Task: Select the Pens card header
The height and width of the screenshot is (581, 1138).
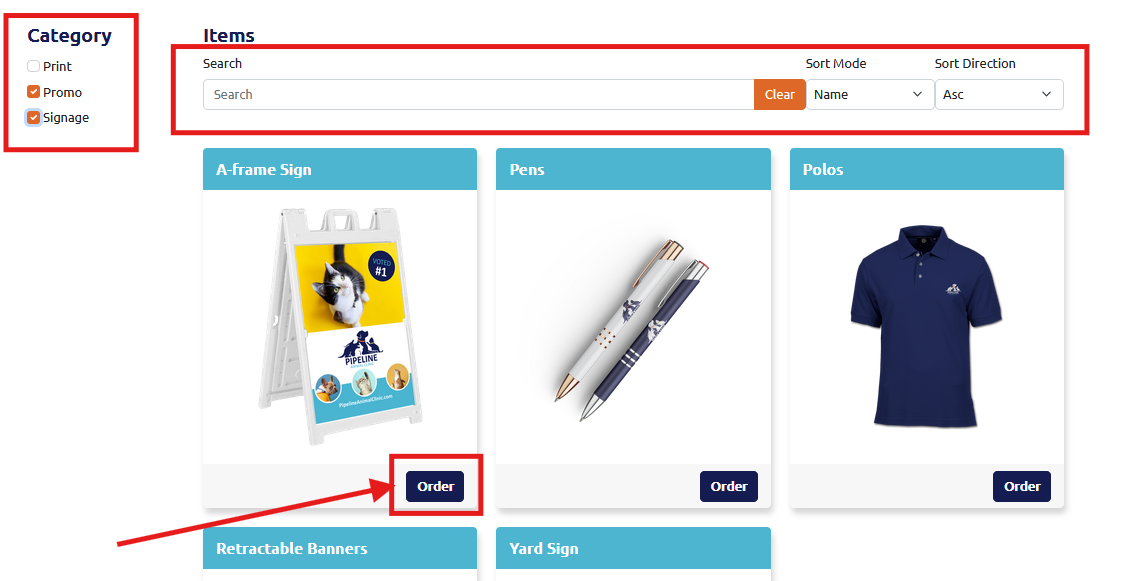Action: click(x=633, y=169)
